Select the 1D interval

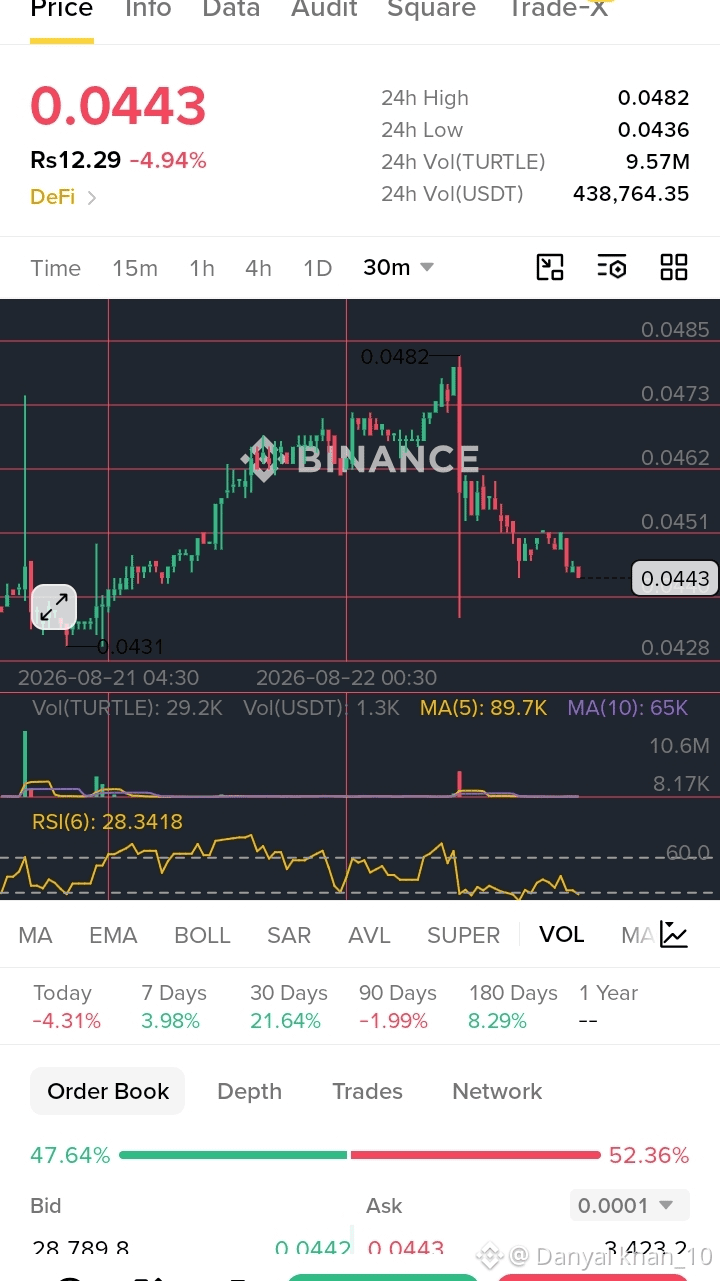click(317, 268)
